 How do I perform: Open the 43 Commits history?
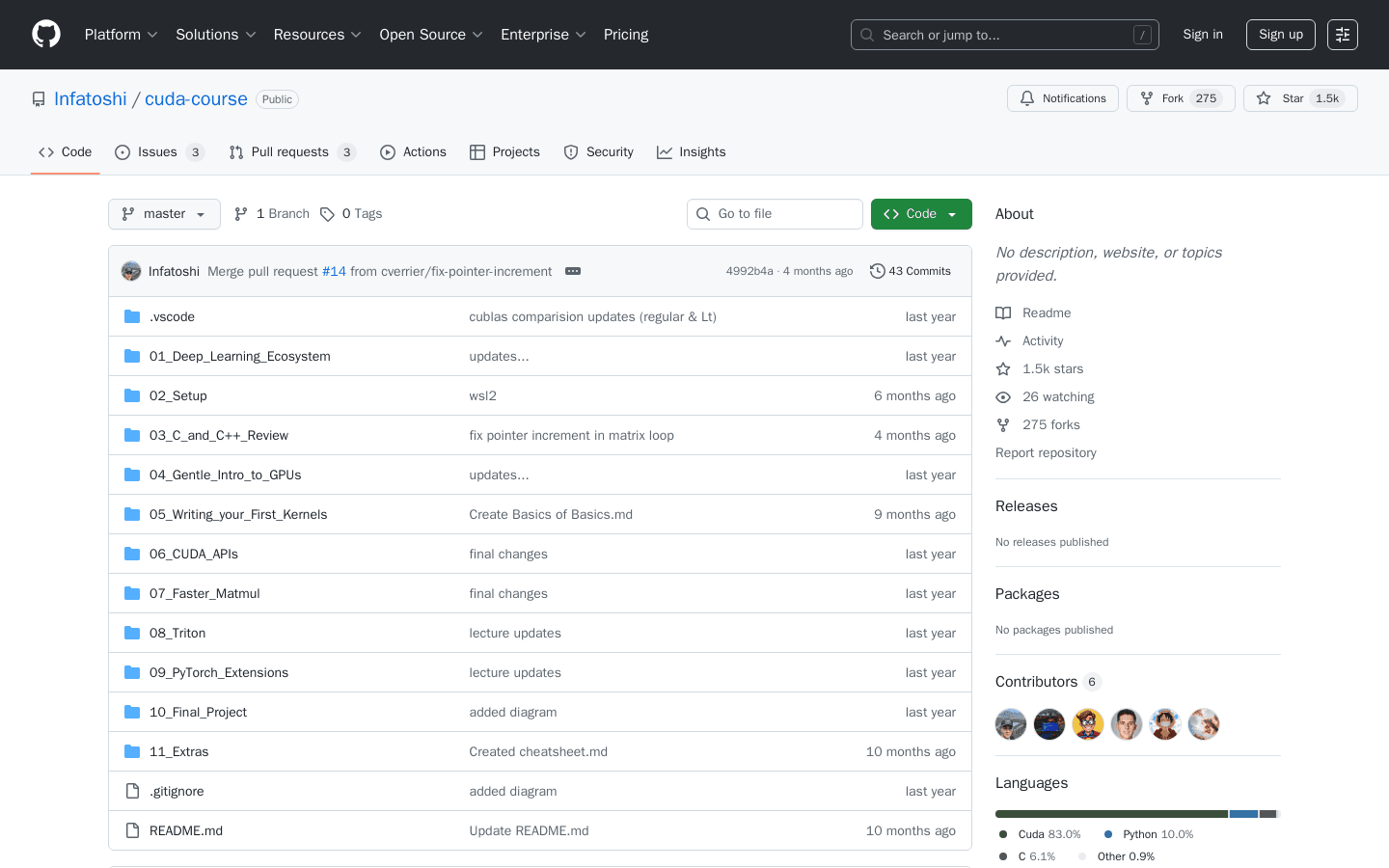pyautogui.click(x=911, y=271)
